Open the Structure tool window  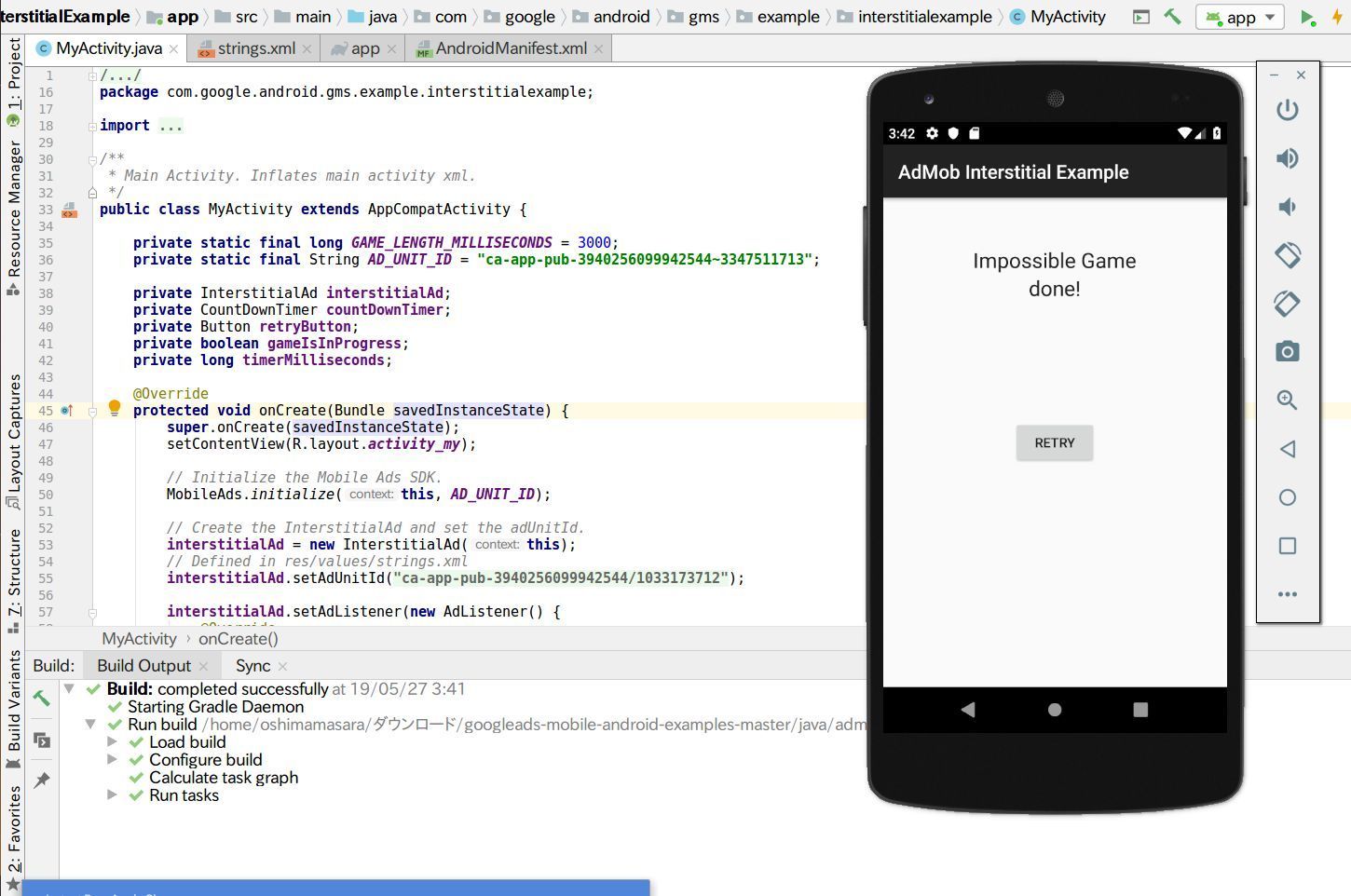click(13, 582)
